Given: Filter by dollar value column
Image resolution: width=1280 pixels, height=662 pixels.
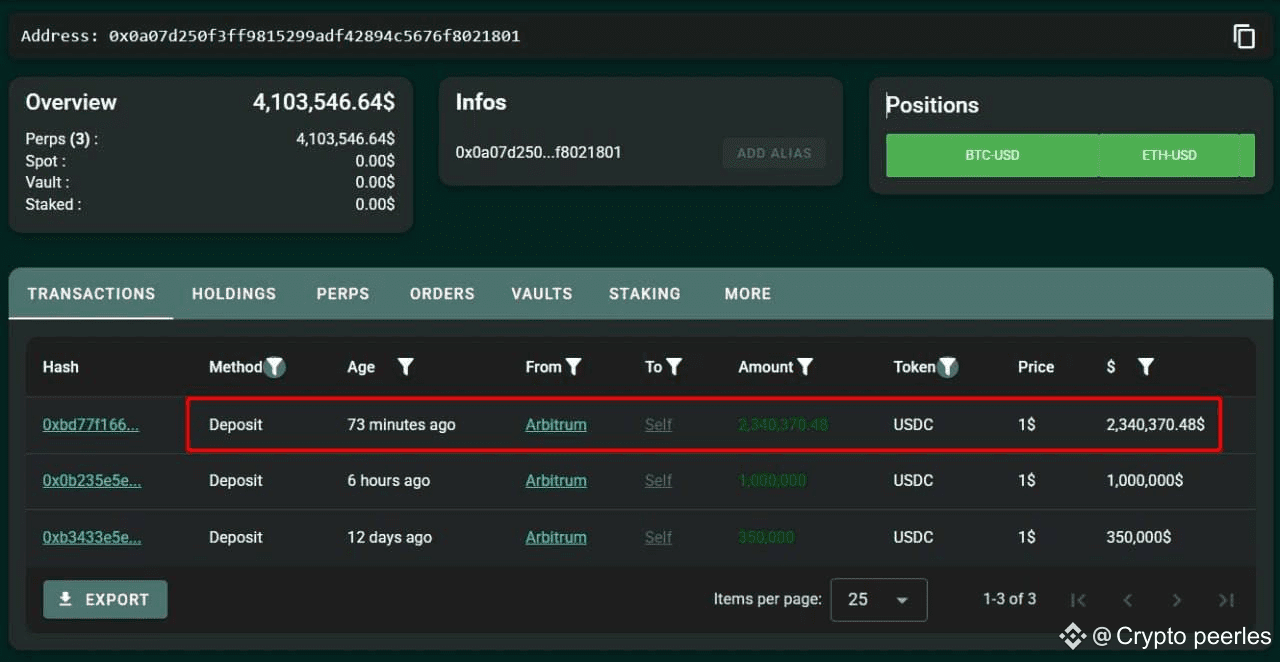Looking at the screenshot, I should click(x=1146, y=367).
